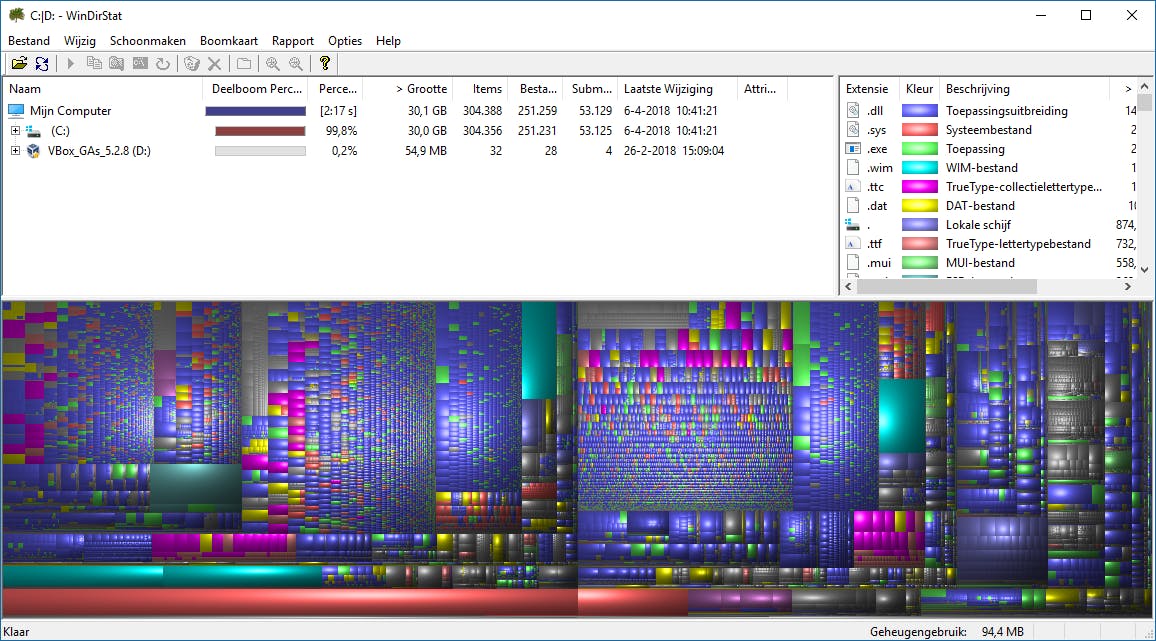Screen dimensions: 1156x641
Task: Click the Refresh all toolbar icon
Action: pyautogui.click(x=42, y=64)
